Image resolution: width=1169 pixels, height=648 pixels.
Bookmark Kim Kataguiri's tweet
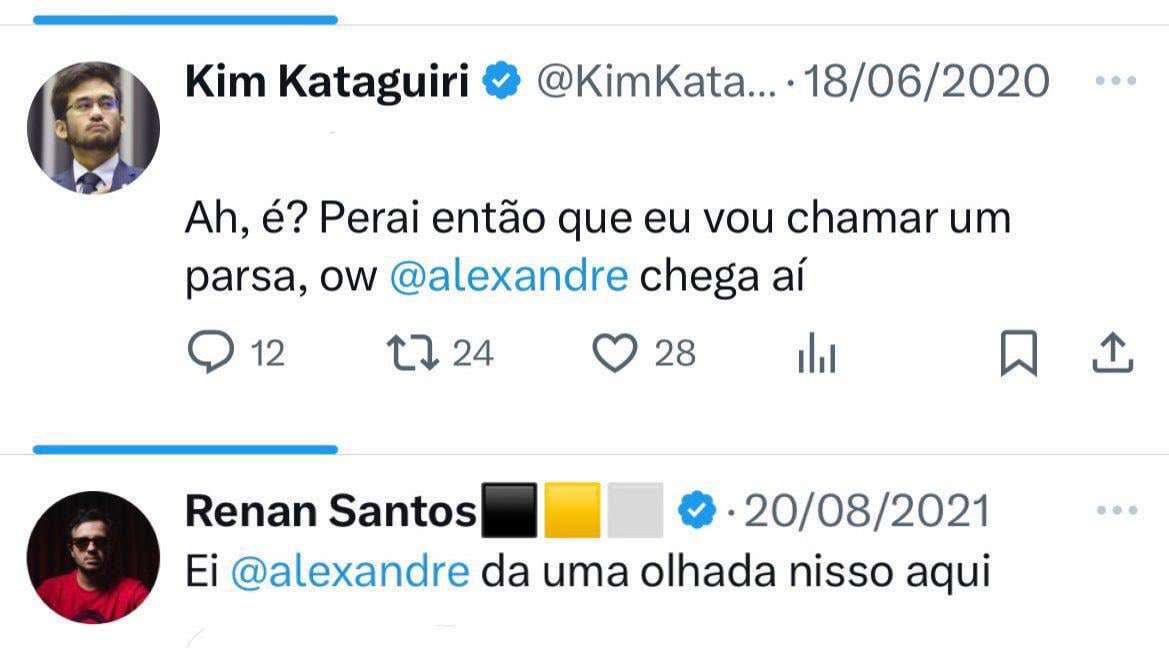click(1018, 355)
